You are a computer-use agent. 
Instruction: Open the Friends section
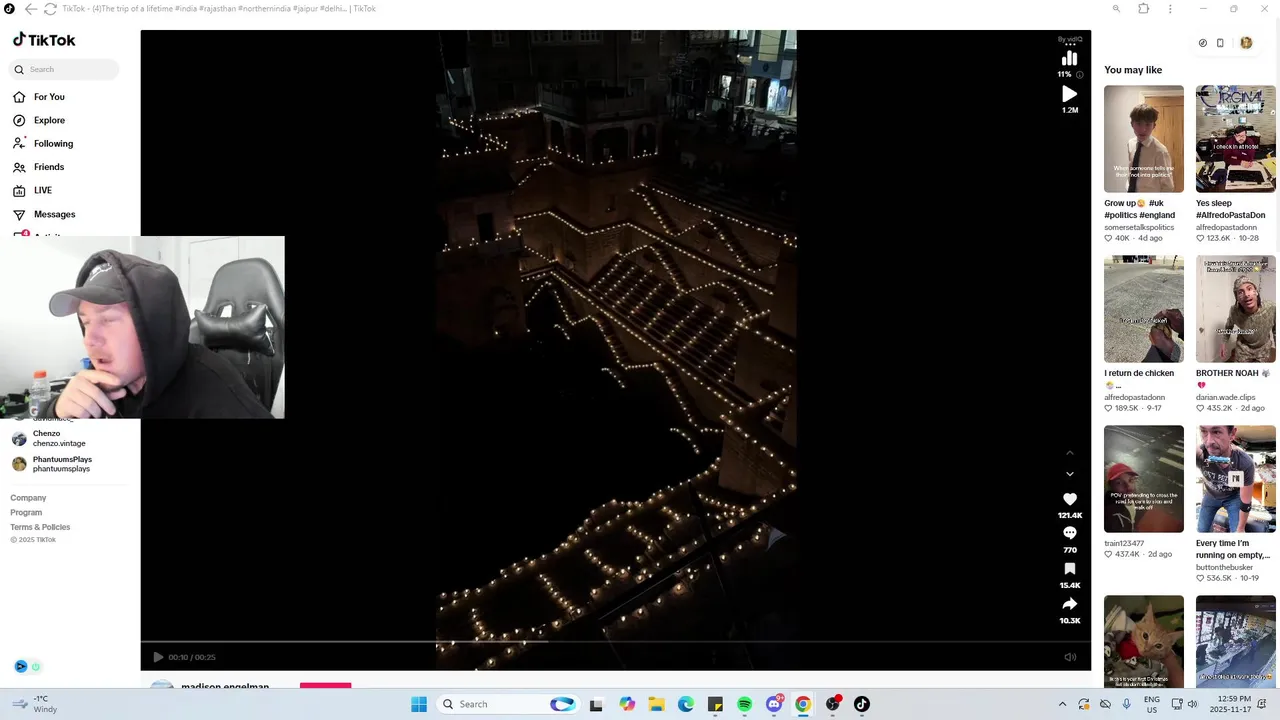click(x=40, y=167)
